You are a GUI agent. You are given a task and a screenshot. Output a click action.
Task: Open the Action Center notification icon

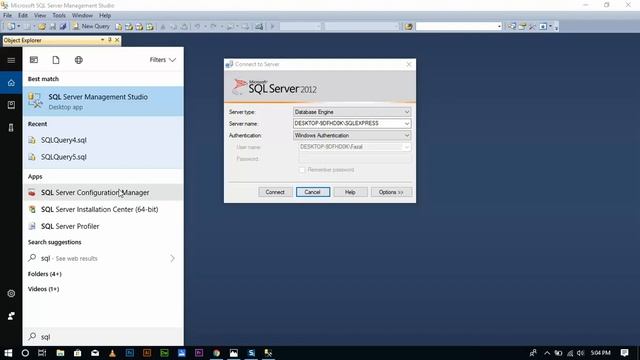[624, 353]
